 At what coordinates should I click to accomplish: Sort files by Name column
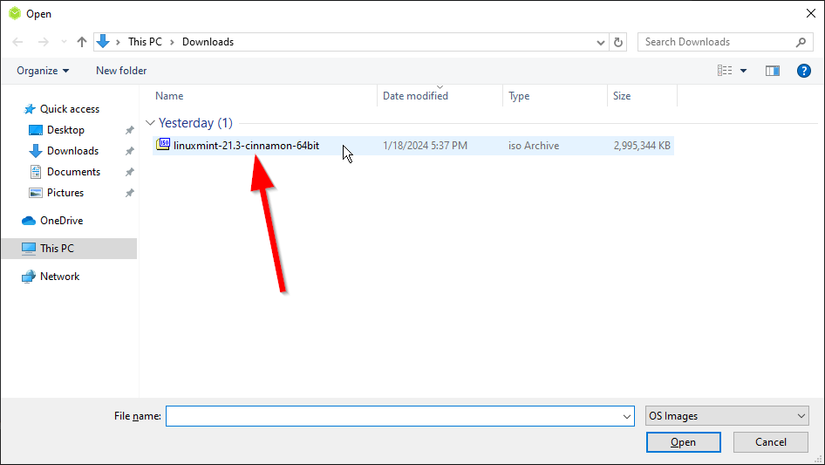point(169,96)
